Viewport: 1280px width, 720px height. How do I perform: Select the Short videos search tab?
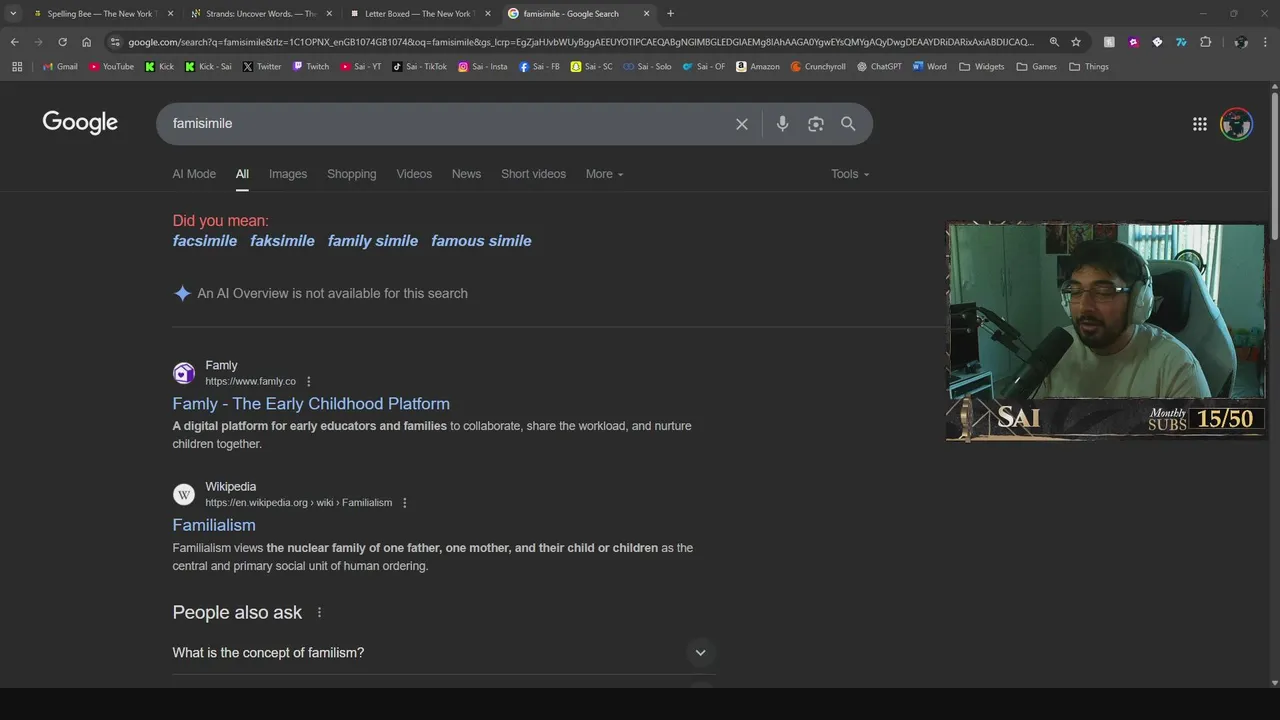pos(533,174)
